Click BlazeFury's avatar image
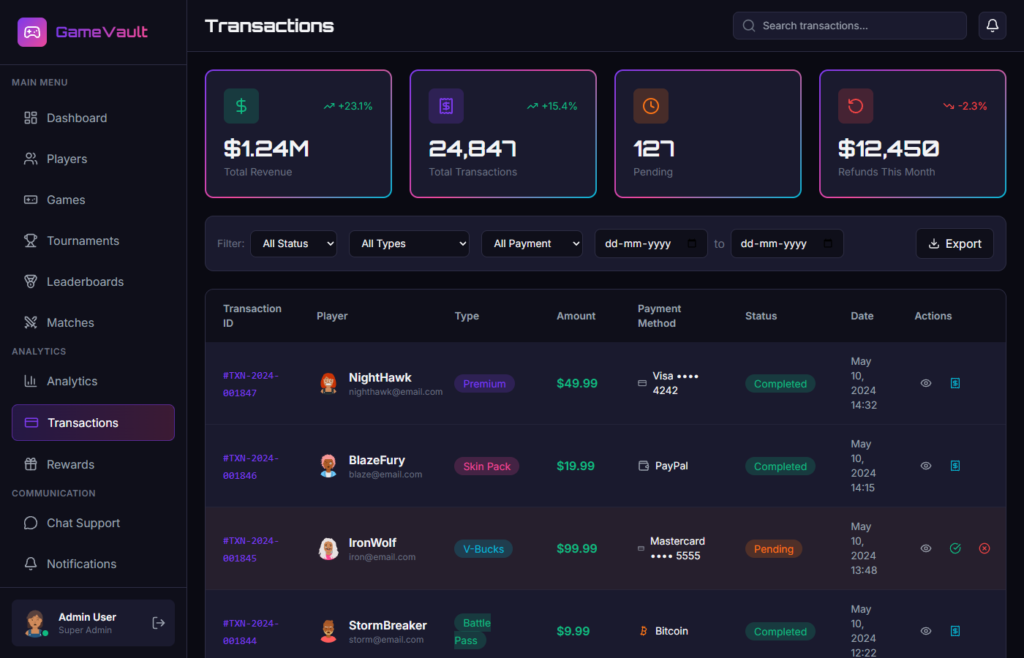The width and height of the screenshot is (1024, 658). pyautogui.click(x=328, y=466)
